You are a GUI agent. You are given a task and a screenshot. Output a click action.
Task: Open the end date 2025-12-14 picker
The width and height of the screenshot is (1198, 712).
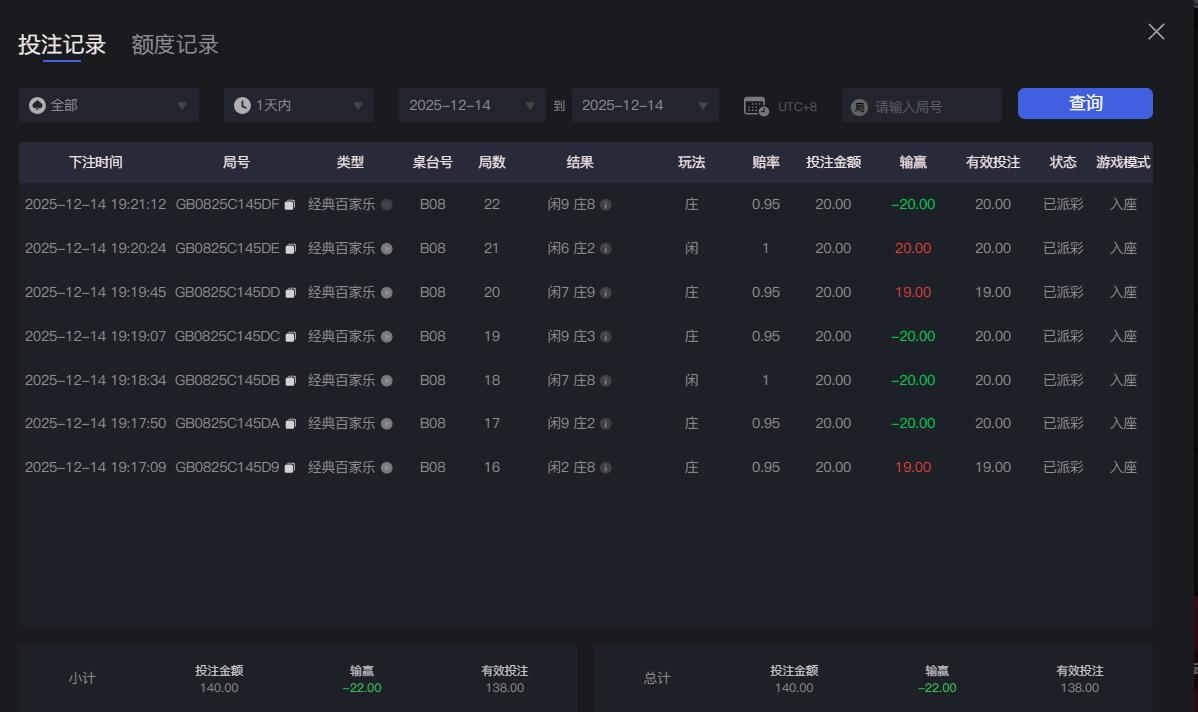click(645, 103)
